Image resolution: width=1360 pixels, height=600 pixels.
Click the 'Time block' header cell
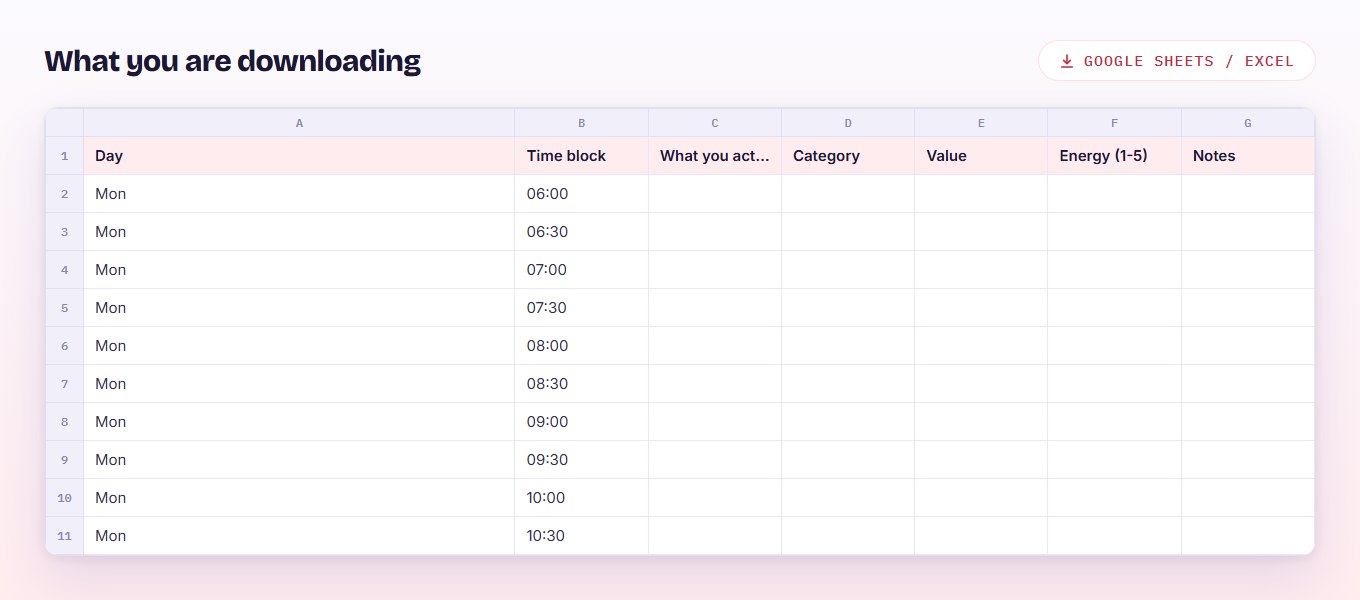point(582,156)
